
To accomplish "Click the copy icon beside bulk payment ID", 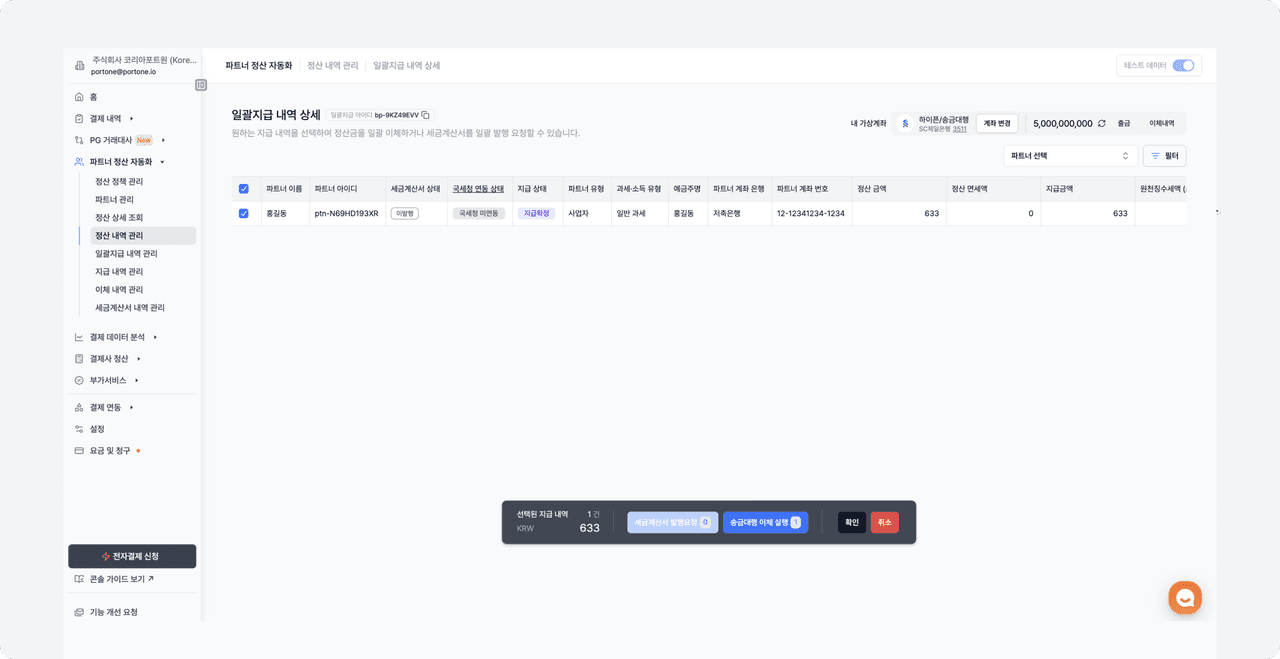I will [x=426, y=115].
